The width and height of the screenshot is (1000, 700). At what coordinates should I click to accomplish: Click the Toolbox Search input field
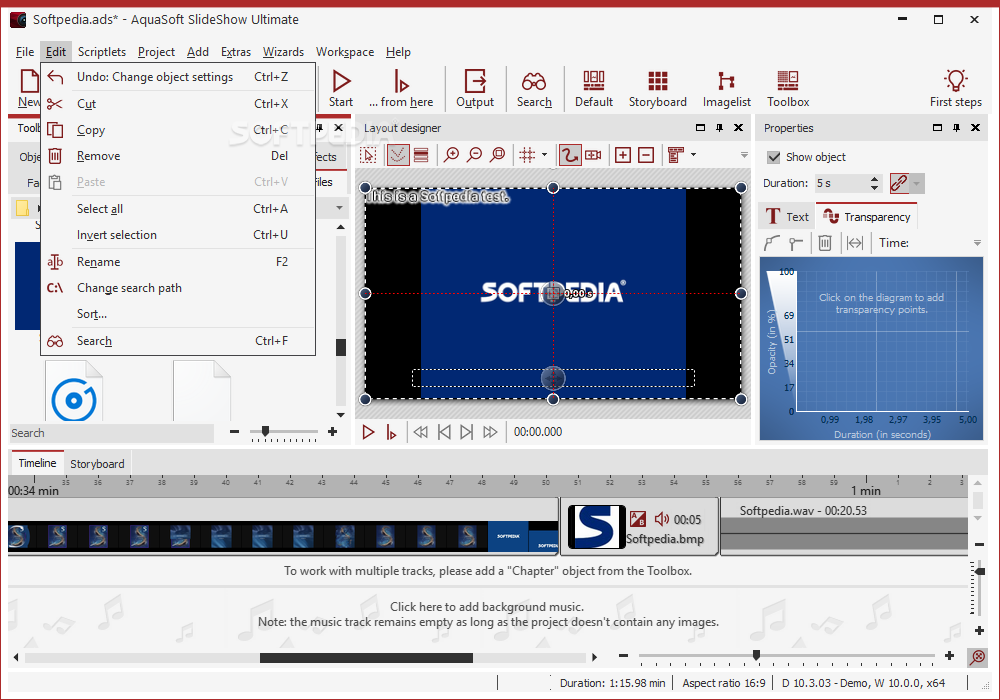[112, 433]
